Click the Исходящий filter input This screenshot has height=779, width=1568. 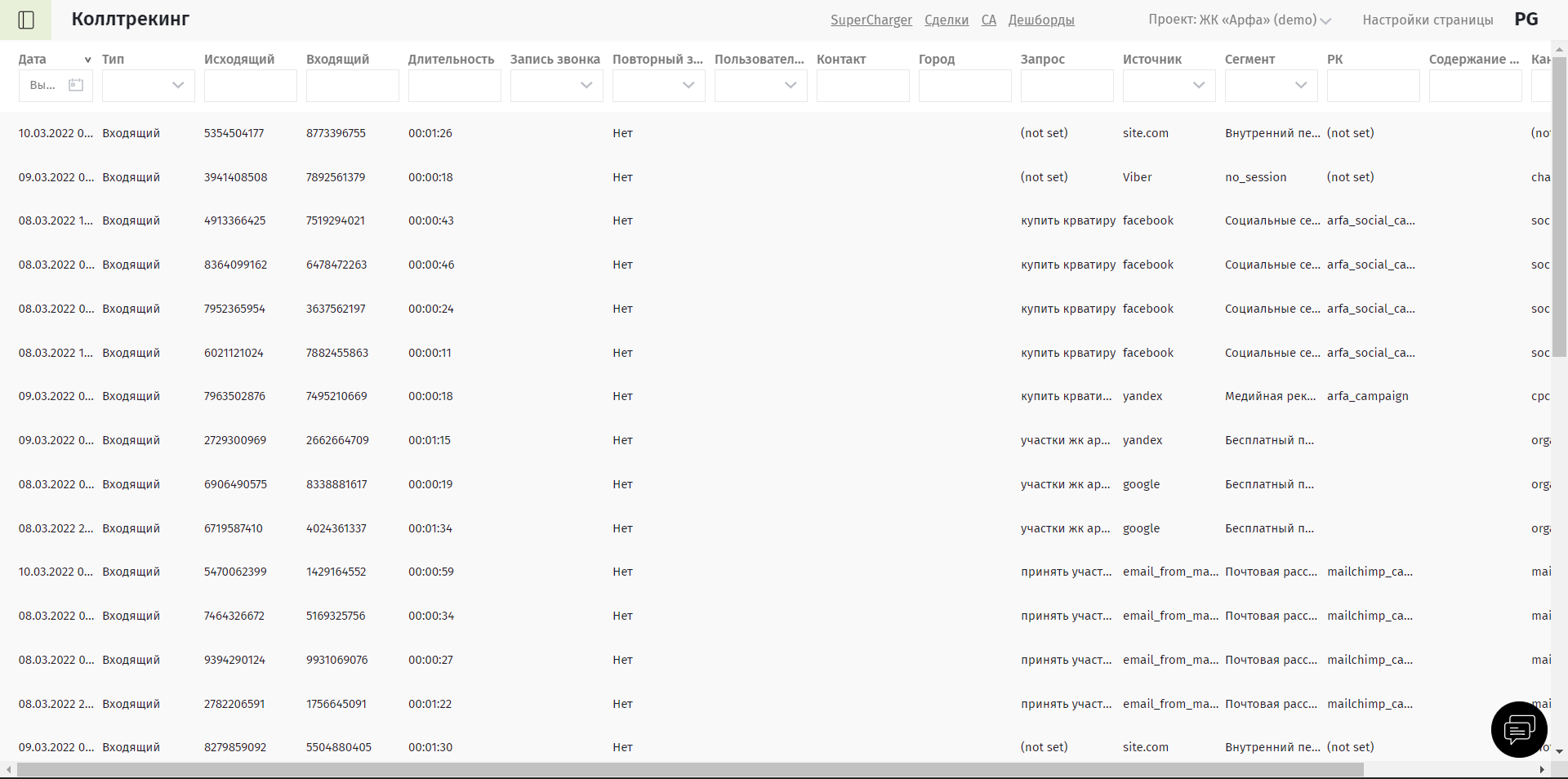pyautogui.click(x=251, y=86)
